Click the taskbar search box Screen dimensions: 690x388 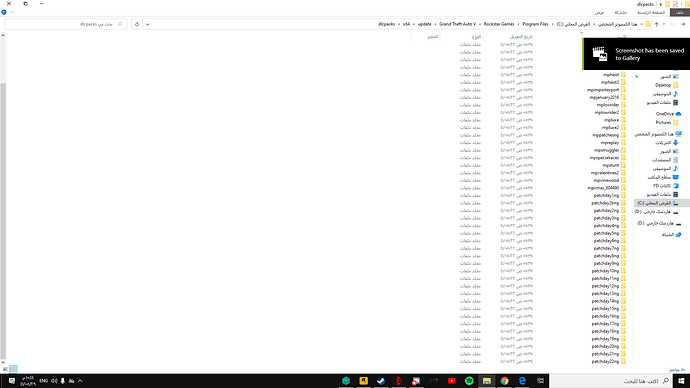611,381
